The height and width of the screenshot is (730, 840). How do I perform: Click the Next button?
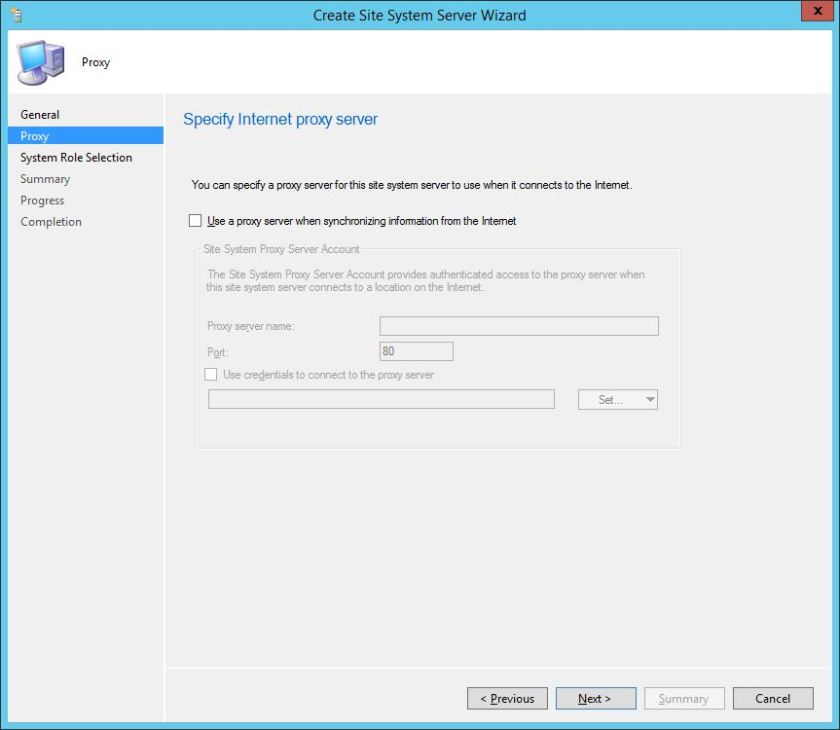pyautogui.click(x=595, y=698)
